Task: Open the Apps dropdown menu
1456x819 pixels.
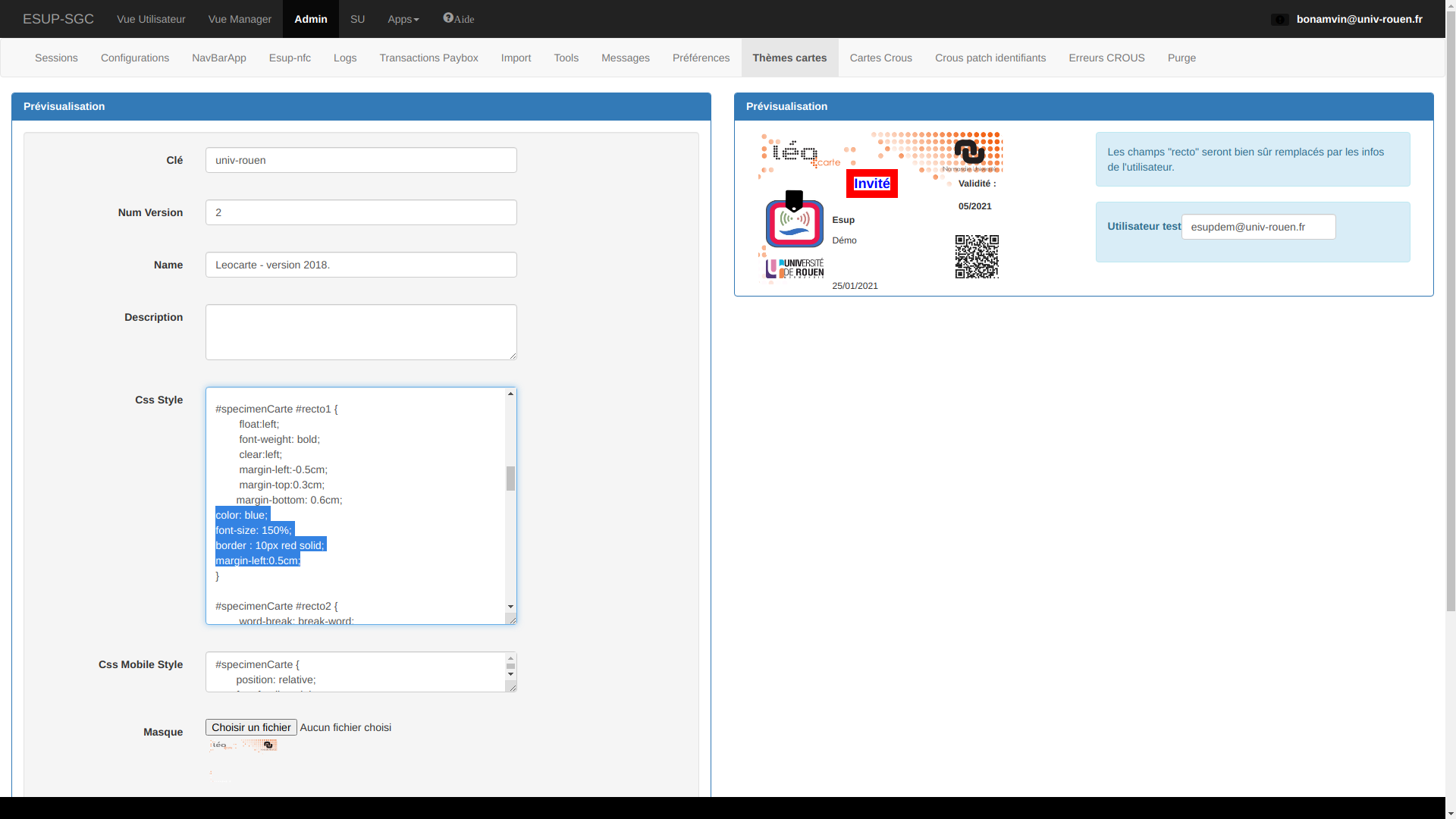Action: (403, 19)
